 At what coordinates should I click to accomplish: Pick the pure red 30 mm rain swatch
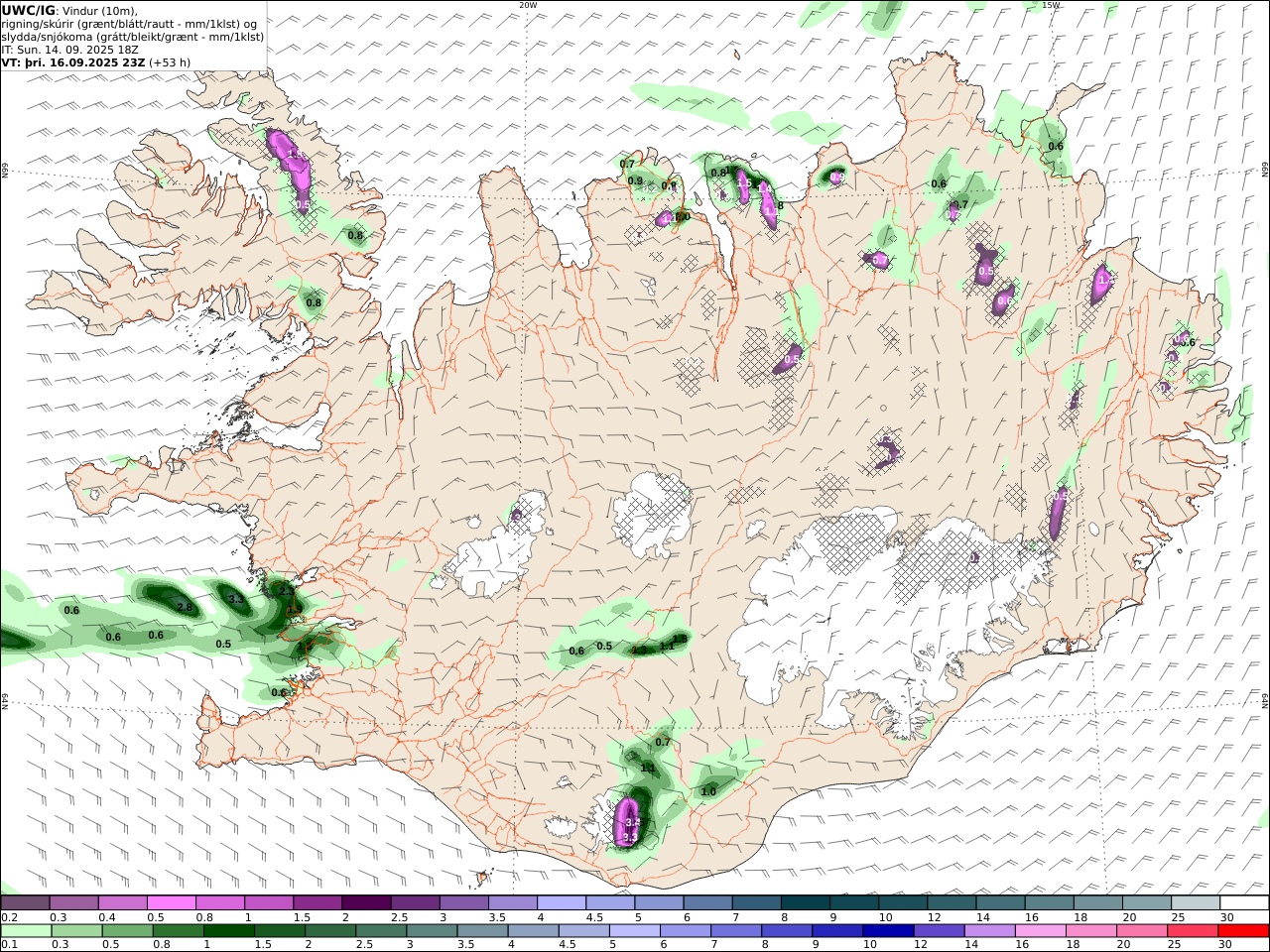[x=1243, y=931]
